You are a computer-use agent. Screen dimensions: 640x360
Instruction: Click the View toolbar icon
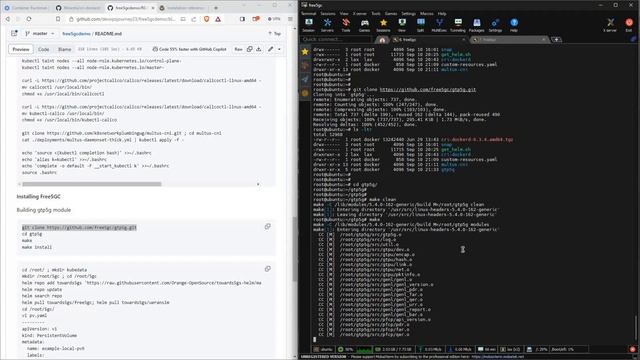(402, 25)
